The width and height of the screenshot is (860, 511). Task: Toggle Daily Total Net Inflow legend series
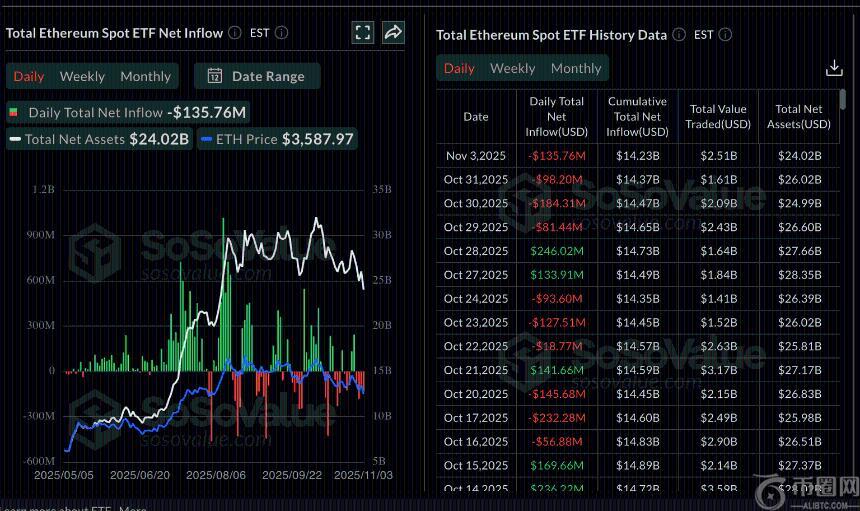click(128, 112)
